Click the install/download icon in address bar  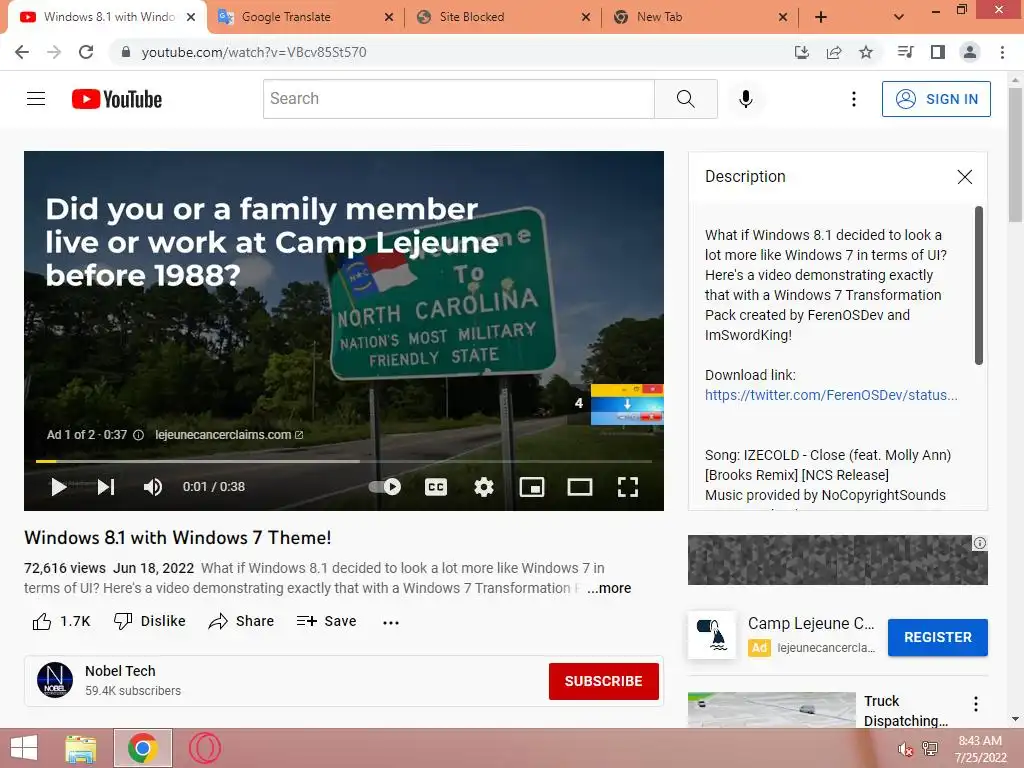point(801,52)
